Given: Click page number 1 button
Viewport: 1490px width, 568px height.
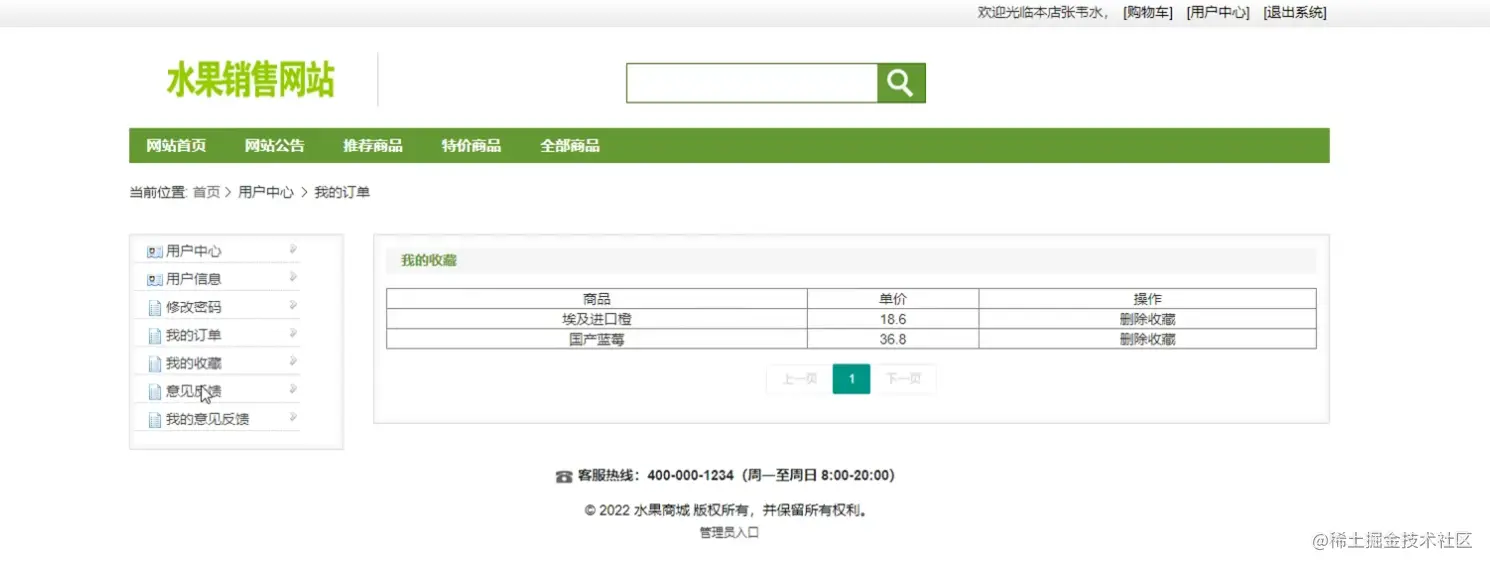Looking at the screenshot, I should pyautogui.click(x=852, y=380).
